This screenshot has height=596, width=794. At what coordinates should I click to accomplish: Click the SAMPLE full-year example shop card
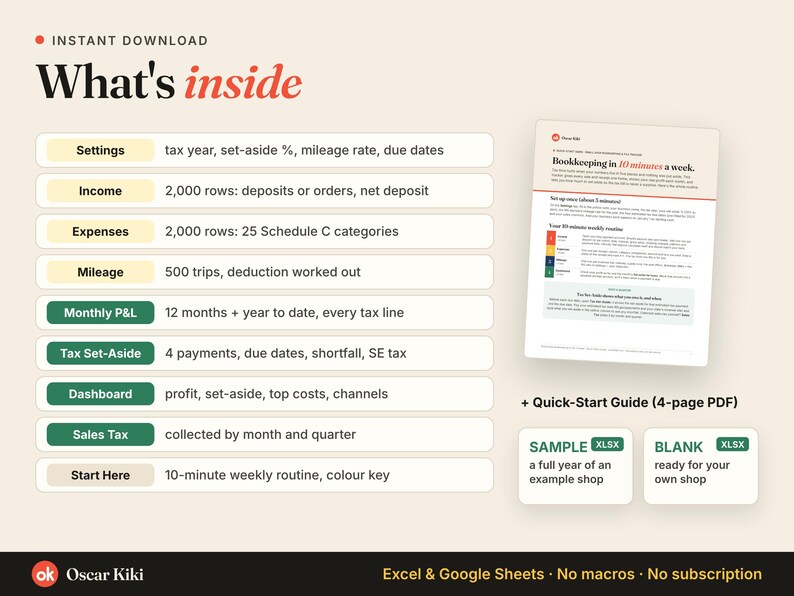click(575, 466)
